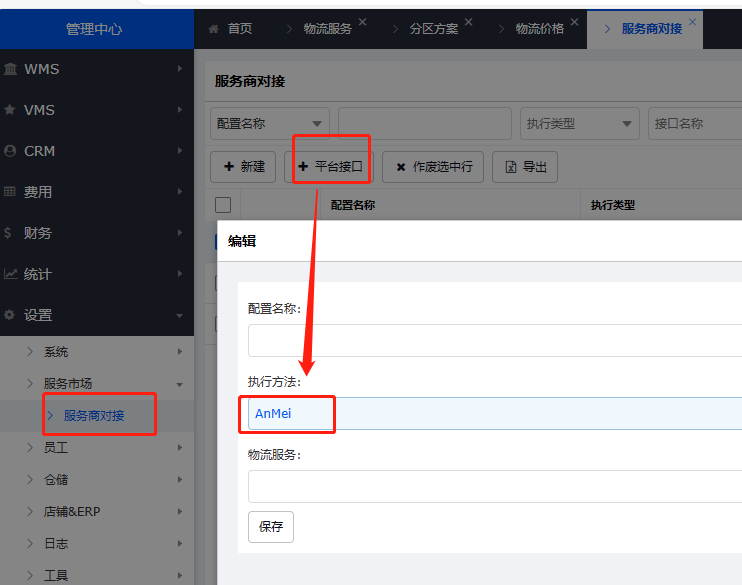Select 服务商对接 in the sidebar tree

94,415
